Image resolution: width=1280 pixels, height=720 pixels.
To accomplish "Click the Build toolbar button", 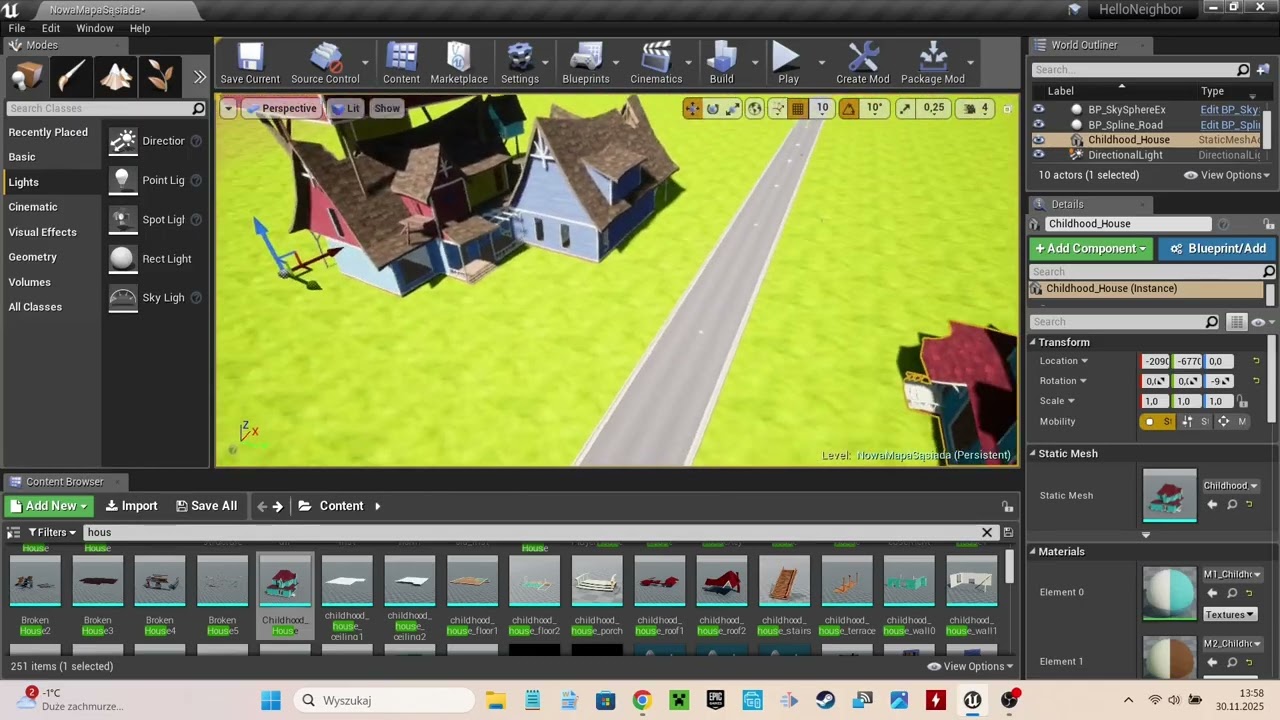I will [x=721, y=63].
